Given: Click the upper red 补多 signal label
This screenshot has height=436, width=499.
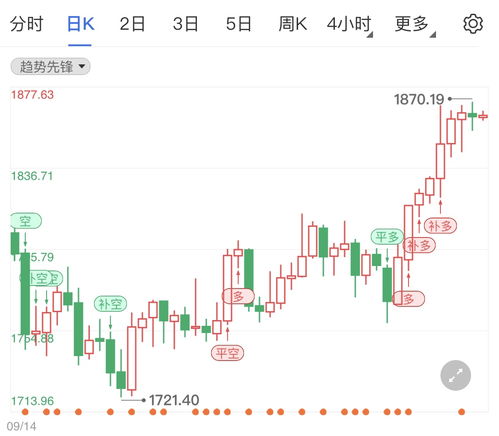Looking at the screenshot, I should point(440,226).
